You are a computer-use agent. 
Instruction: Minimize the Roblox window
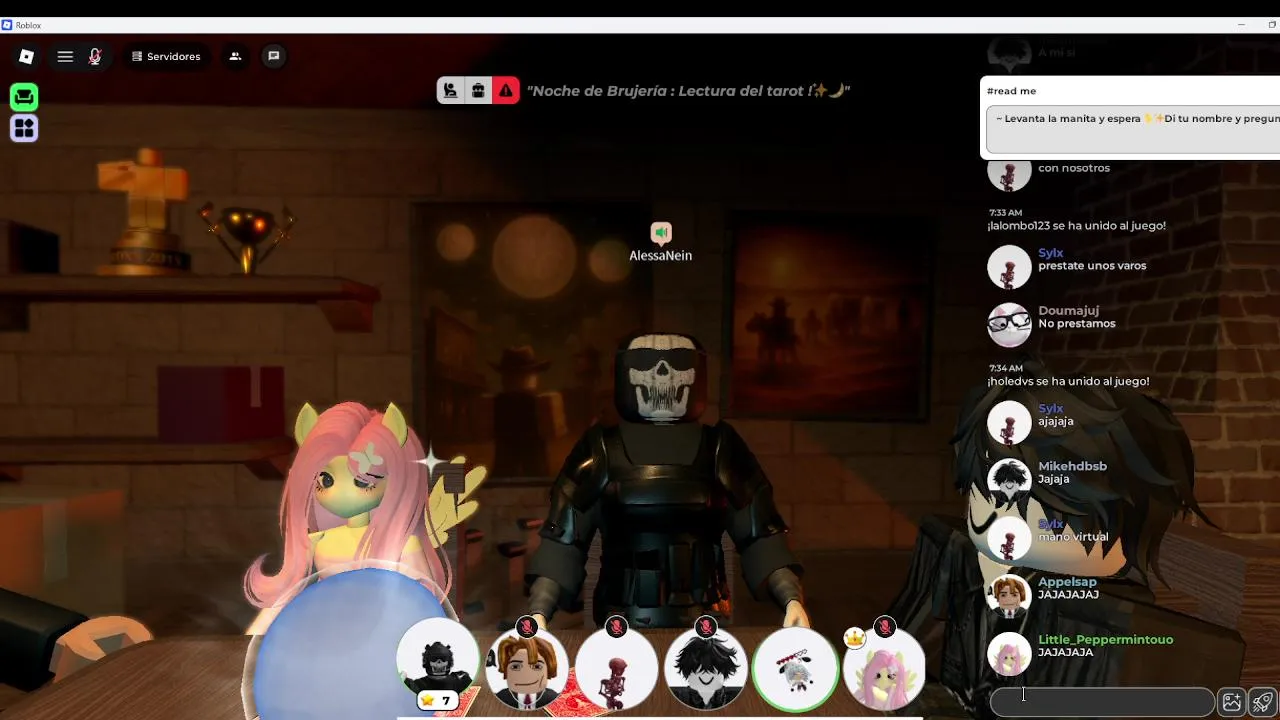(1242, 25)
